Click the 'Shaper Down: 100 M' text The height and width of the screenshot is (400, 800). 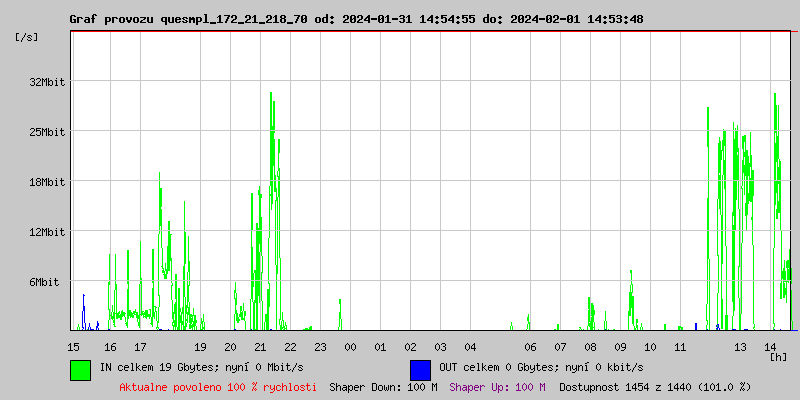(x=383, y=387)
